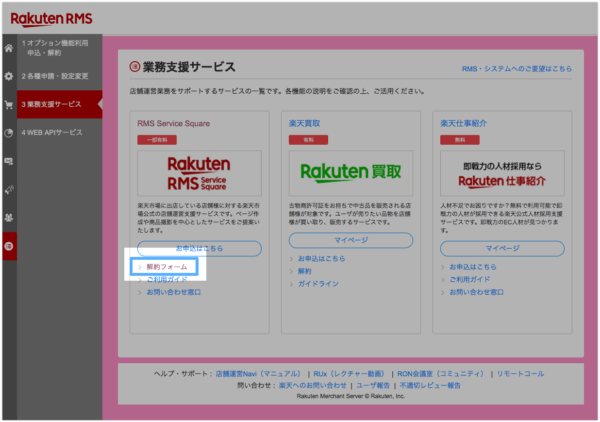Viewport: 600px width, 422px height.
Task: Open ご利用ガイド link in RMS Service Square card
Action: 167,279
